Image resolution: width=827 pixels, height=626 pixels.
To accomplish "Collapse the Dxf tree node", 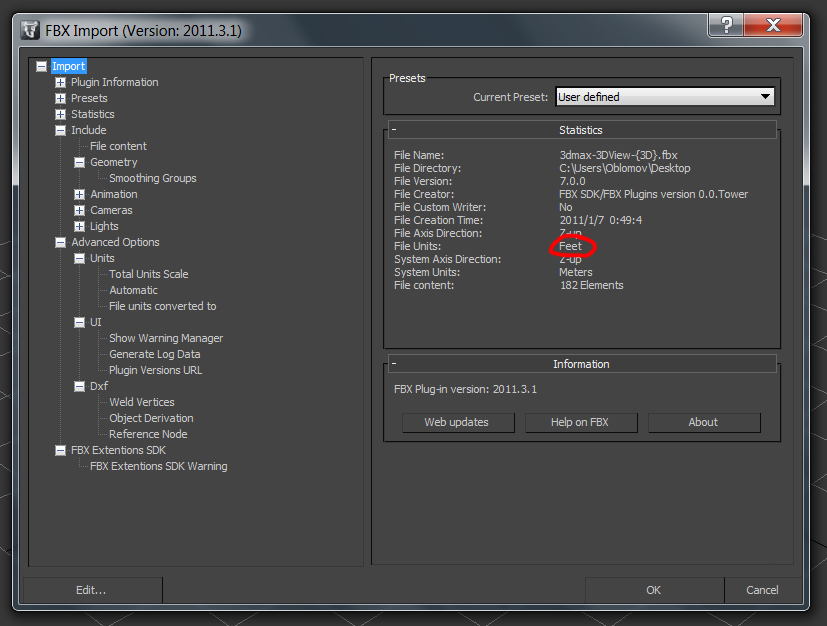I will [80, 387].
